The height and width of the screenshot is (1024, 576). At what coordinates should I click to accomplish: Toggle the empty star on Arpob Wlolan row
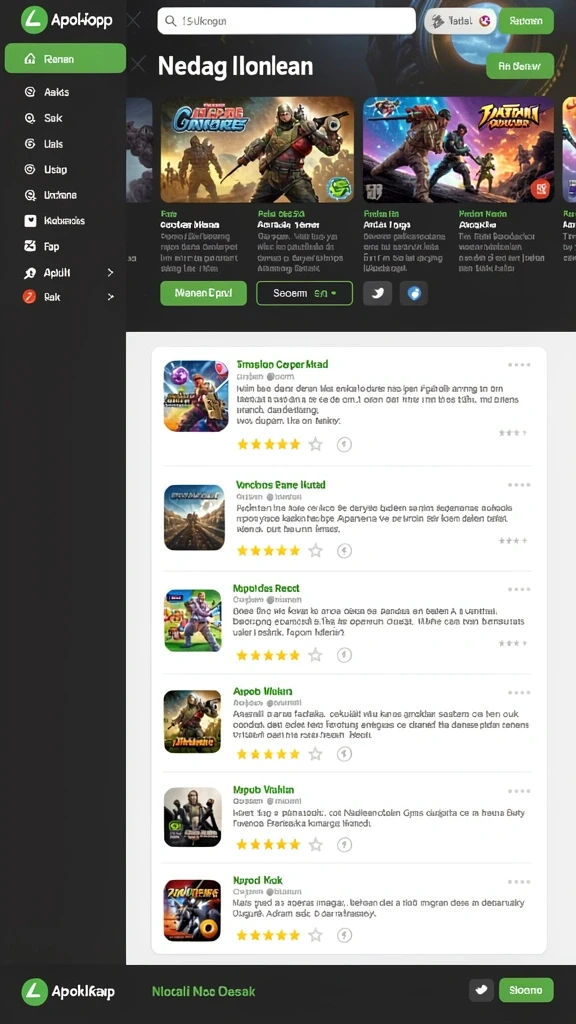pos(315,754)
